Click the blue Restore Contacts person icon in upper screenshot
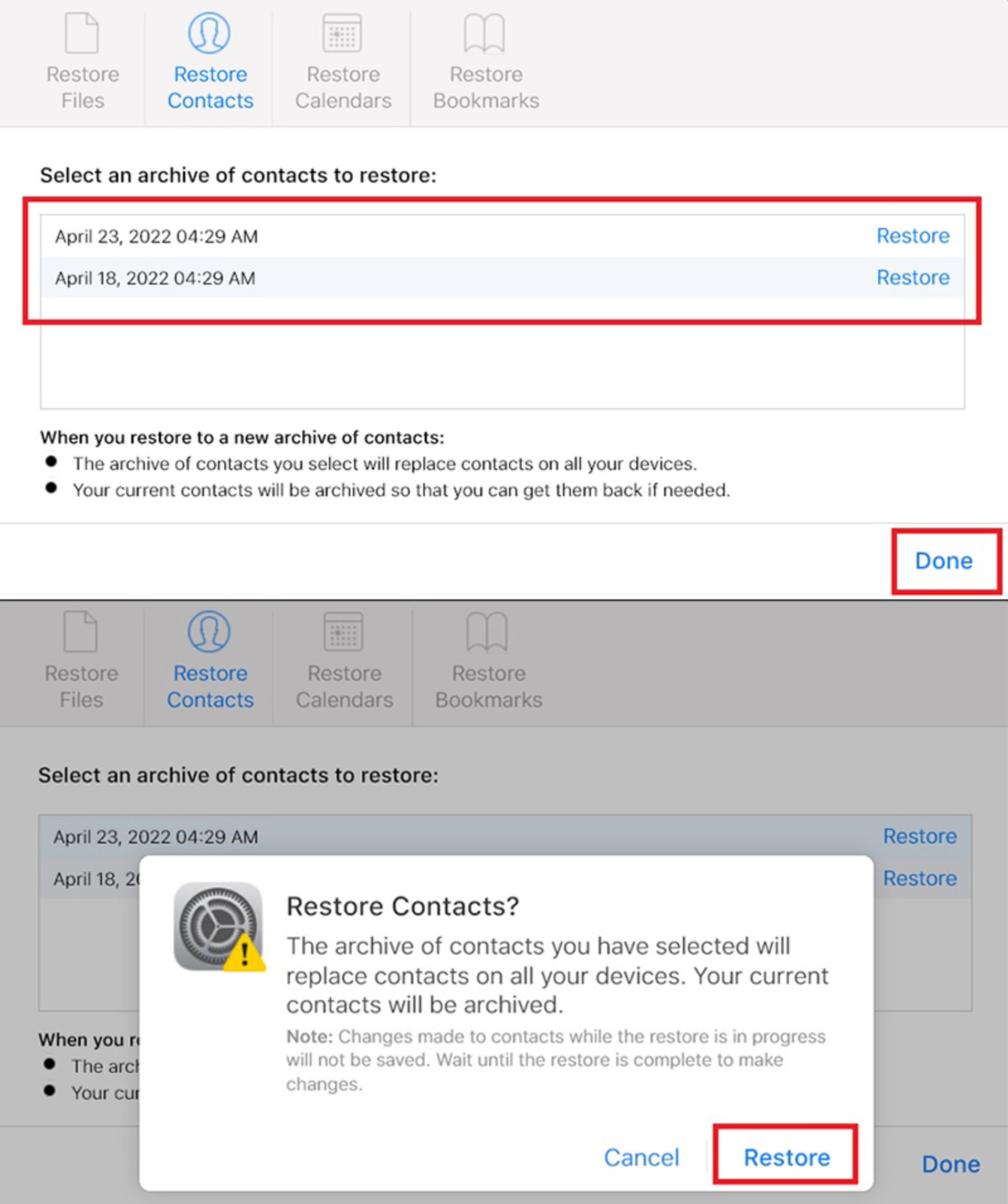 [209, 33]
